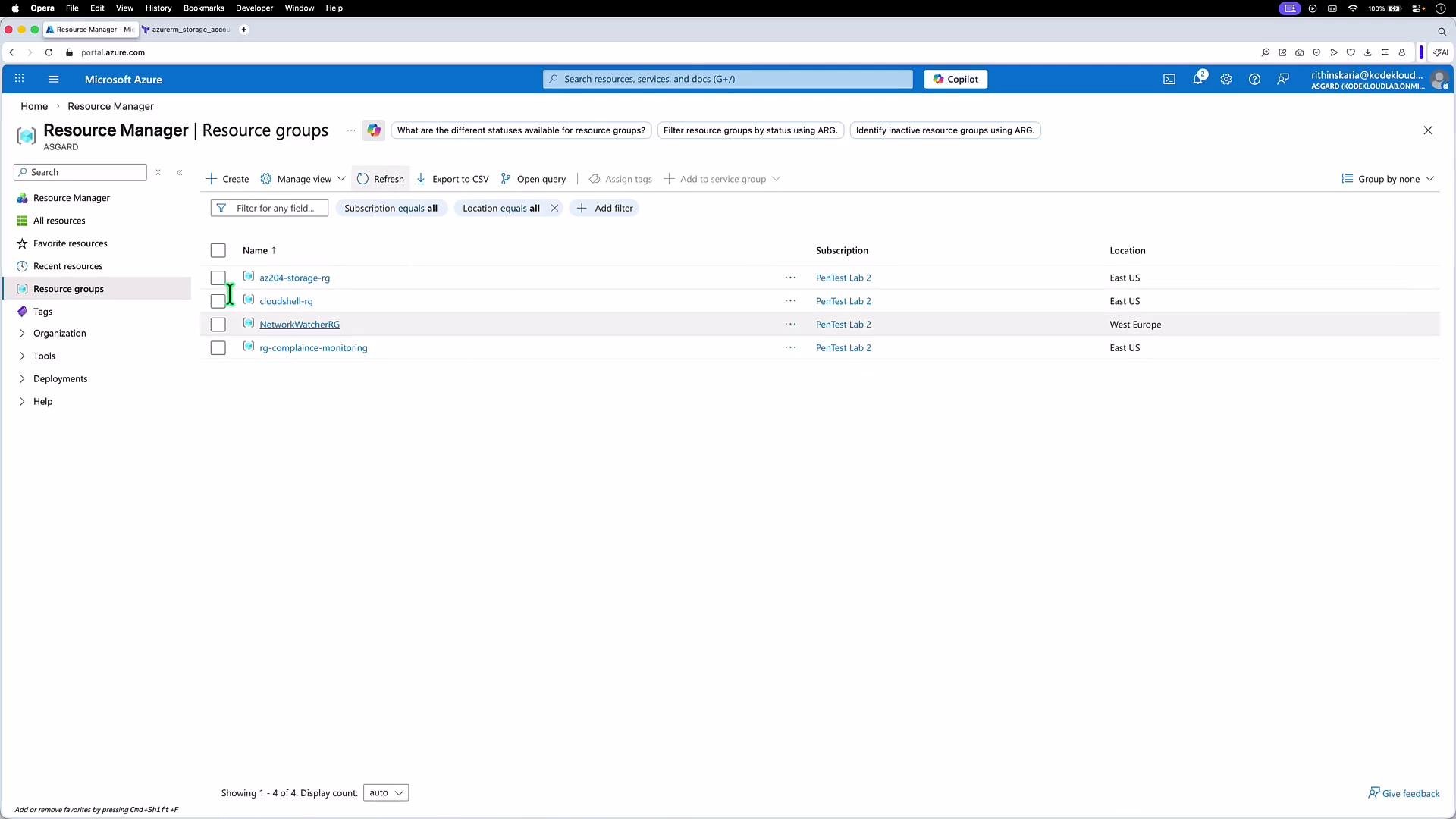Go back in browser history
Viewport: 1456px width, 819px height.
(x=11, y=52)
